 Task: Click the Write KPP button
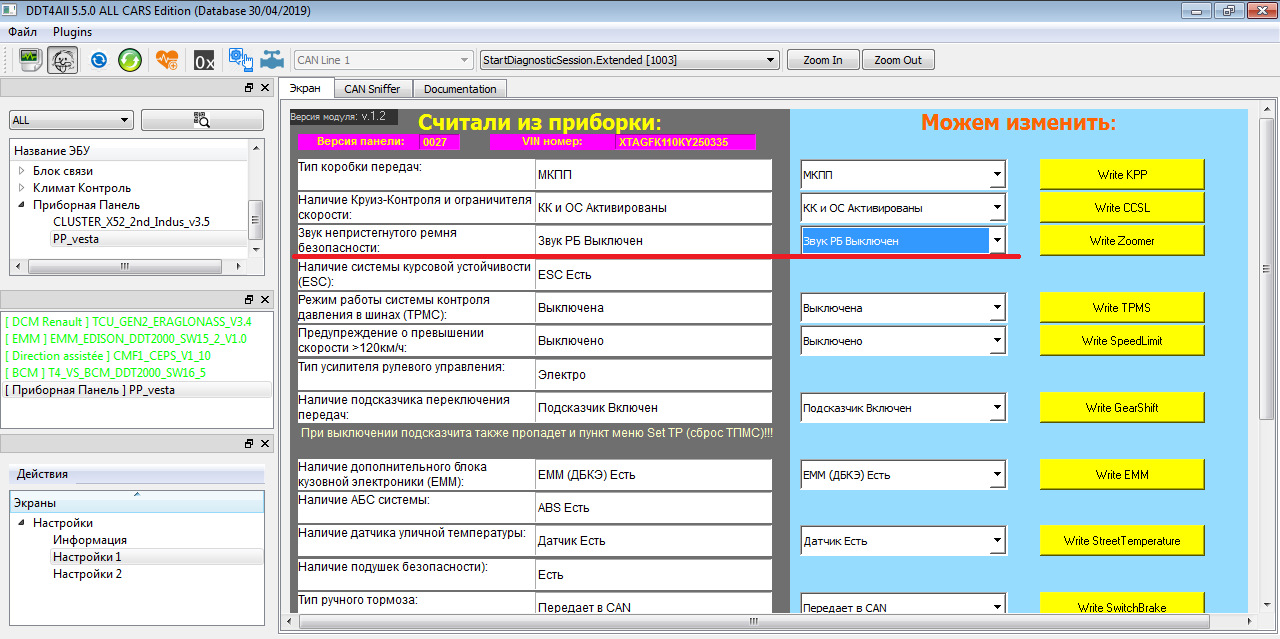pos(1122,174)
